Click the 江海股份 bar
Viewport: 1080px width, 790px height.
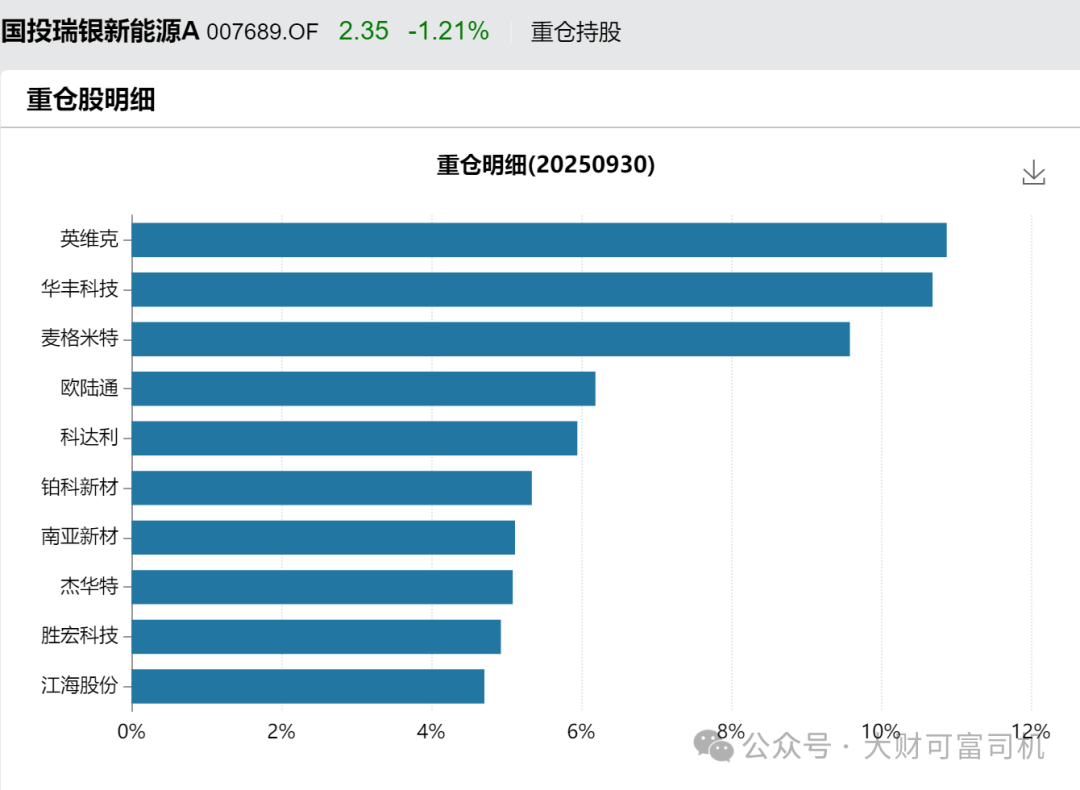pos(308,686)
